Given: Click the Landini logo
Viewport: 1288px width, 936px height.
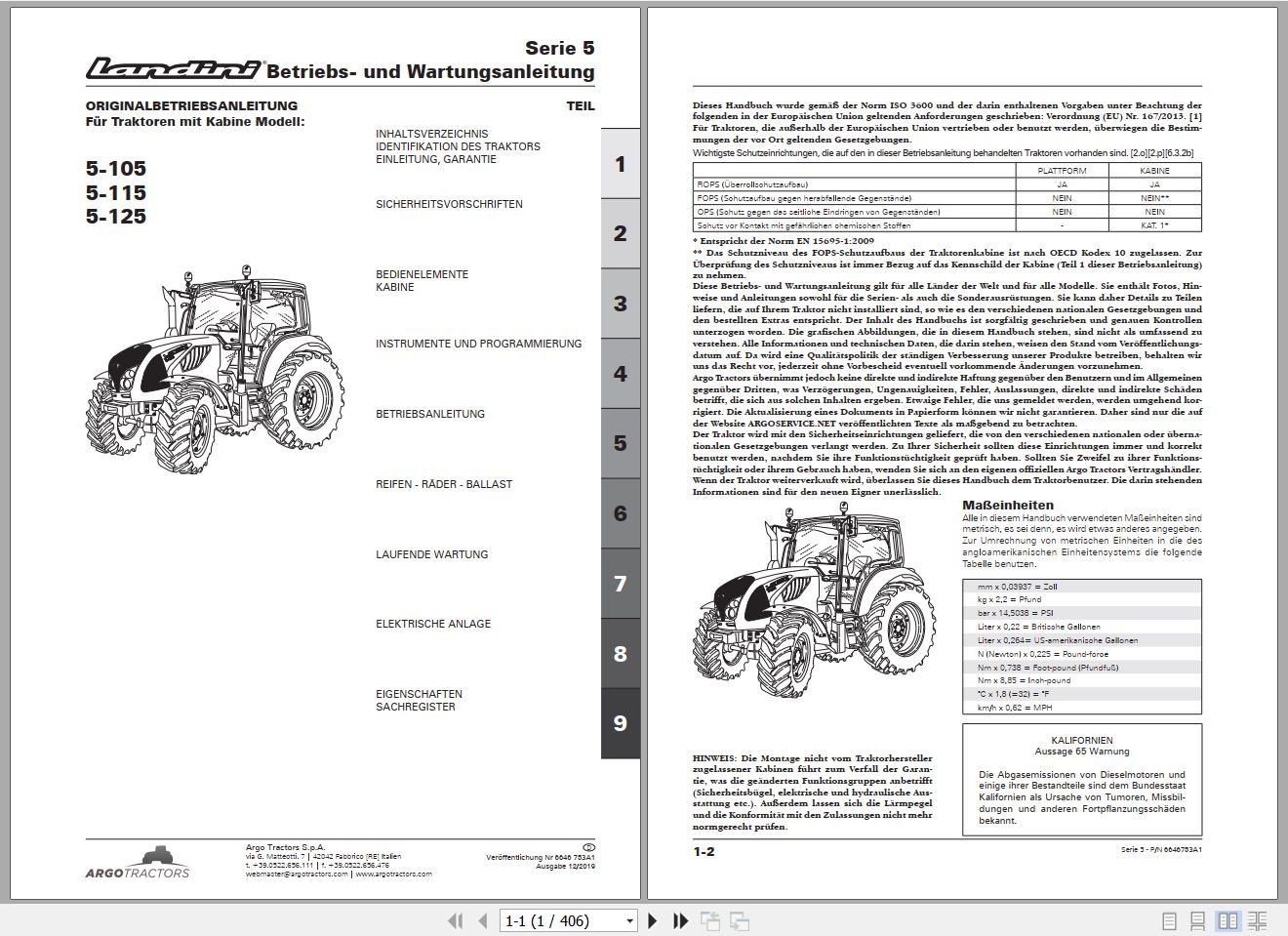Looking at the screenshot, I should click(x=174, y=67).
